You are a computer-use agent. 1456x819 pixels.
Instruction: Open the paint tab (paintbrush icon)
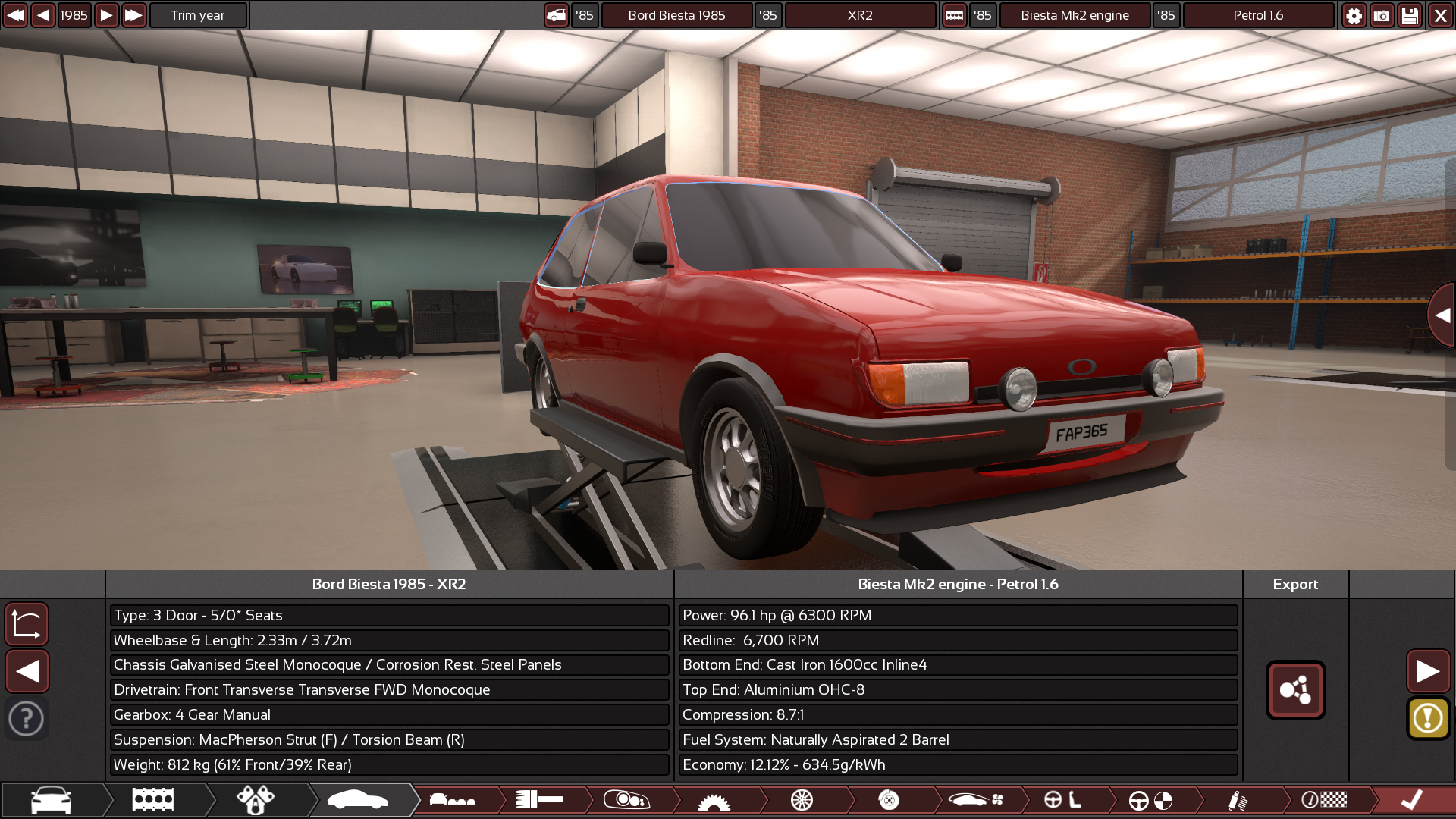pyautogui.click(x=540, y=800)
